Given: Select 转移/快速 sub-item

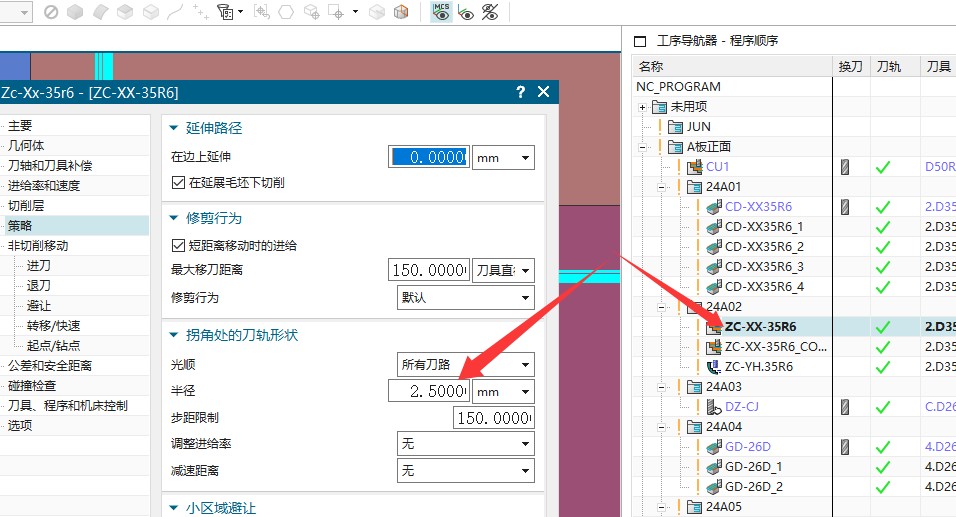Looking at the screenshot, I should click(54, 326).
